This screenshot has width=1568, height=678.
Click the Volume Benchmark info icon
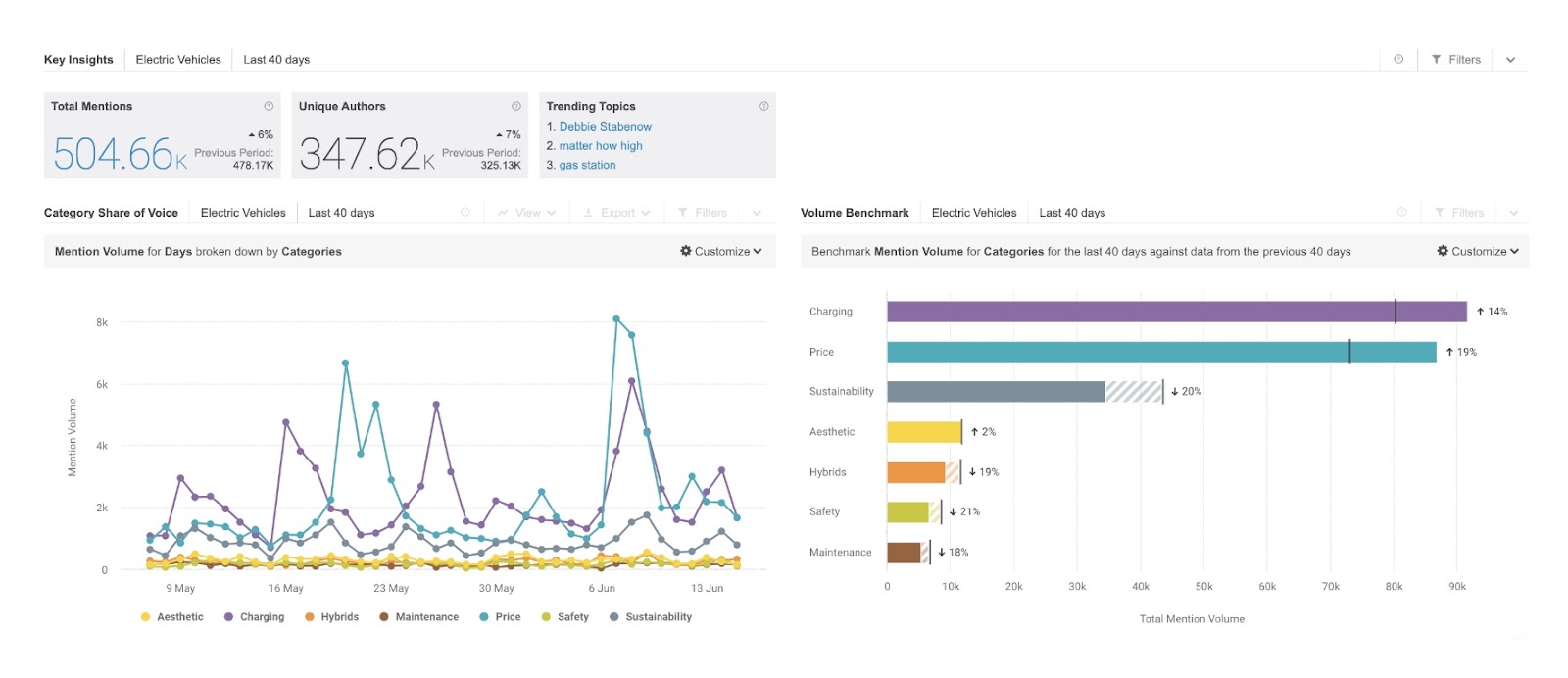click(1401, 213)
